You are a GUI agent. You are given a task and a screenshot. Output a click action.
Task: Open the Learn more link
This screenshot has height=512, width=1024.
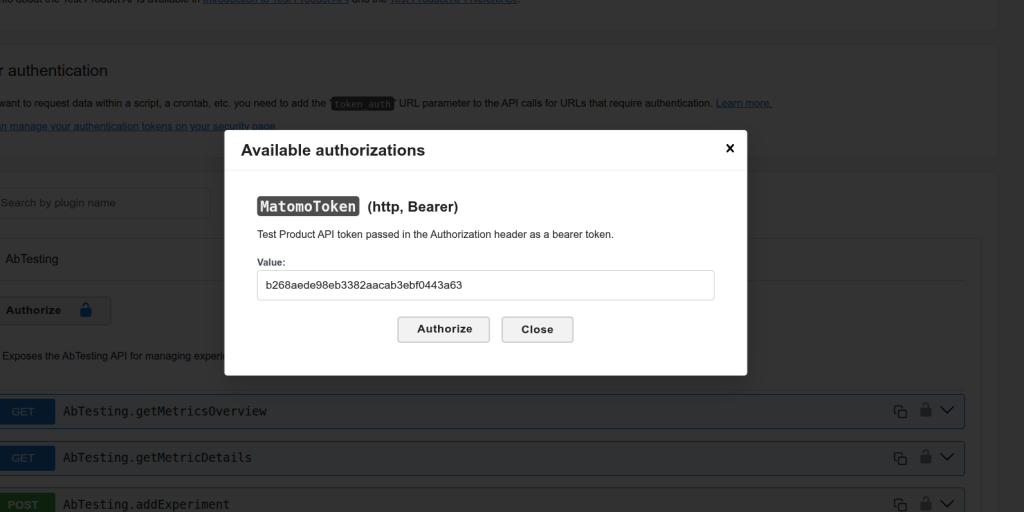pos(743,103)
